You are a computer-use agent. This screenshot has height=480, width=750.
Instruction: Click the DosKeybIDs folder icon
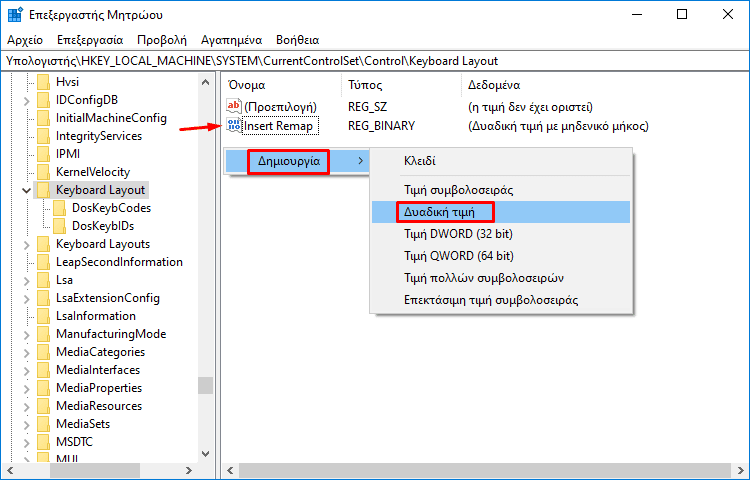(x=60, y=226)
